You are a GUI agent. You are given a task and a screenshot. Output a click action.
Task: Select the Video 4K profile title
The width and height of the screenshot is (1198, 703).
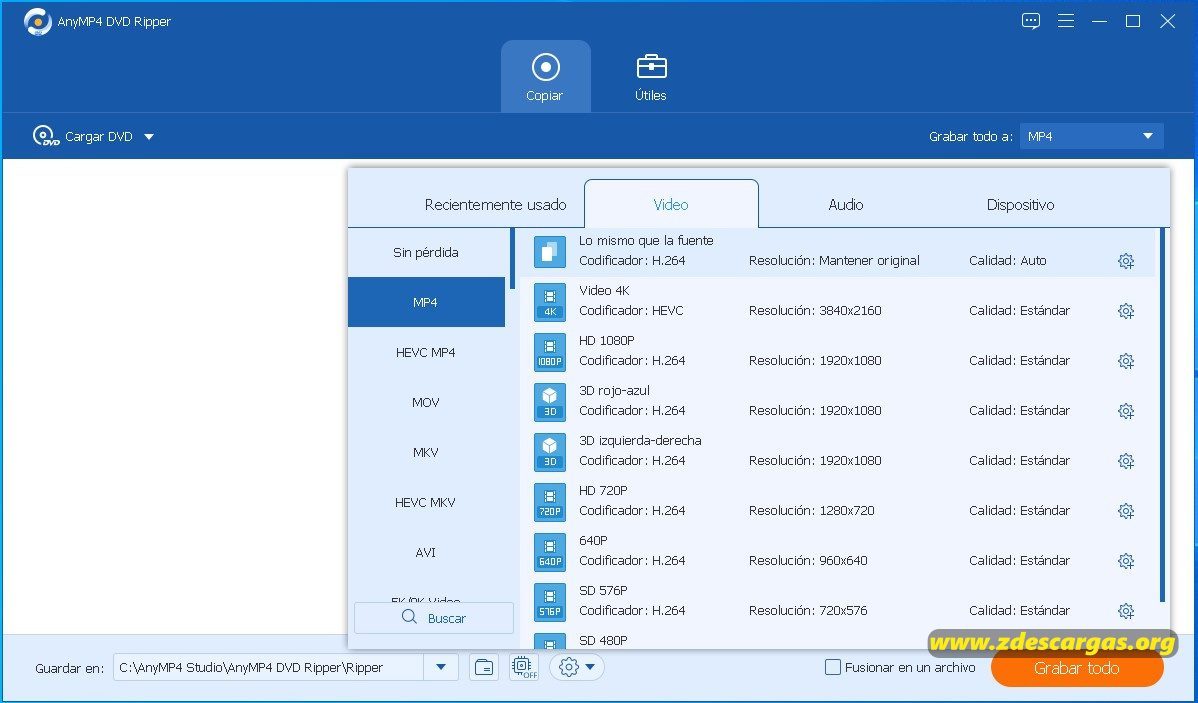pyautogui.click(x=604, y=290)
